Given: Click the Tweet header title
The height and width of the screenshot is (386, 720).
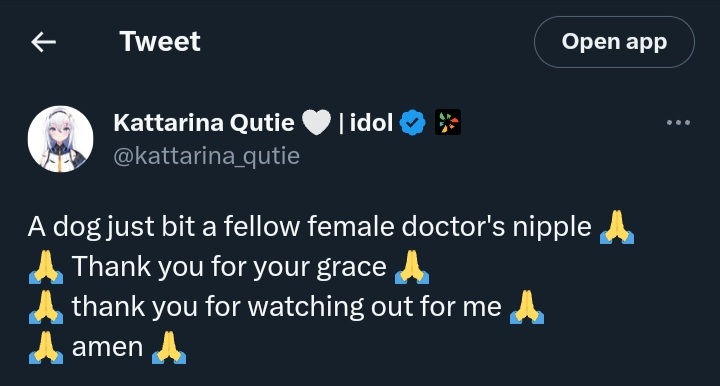Looking at the screenshot, I should (x=160, y=42).
